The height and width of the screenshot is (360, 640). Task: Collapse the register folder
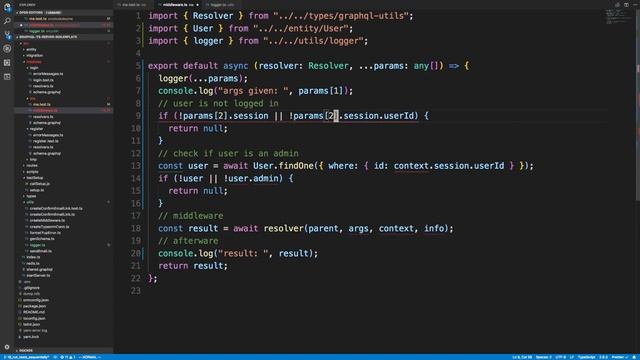(36, 129)
